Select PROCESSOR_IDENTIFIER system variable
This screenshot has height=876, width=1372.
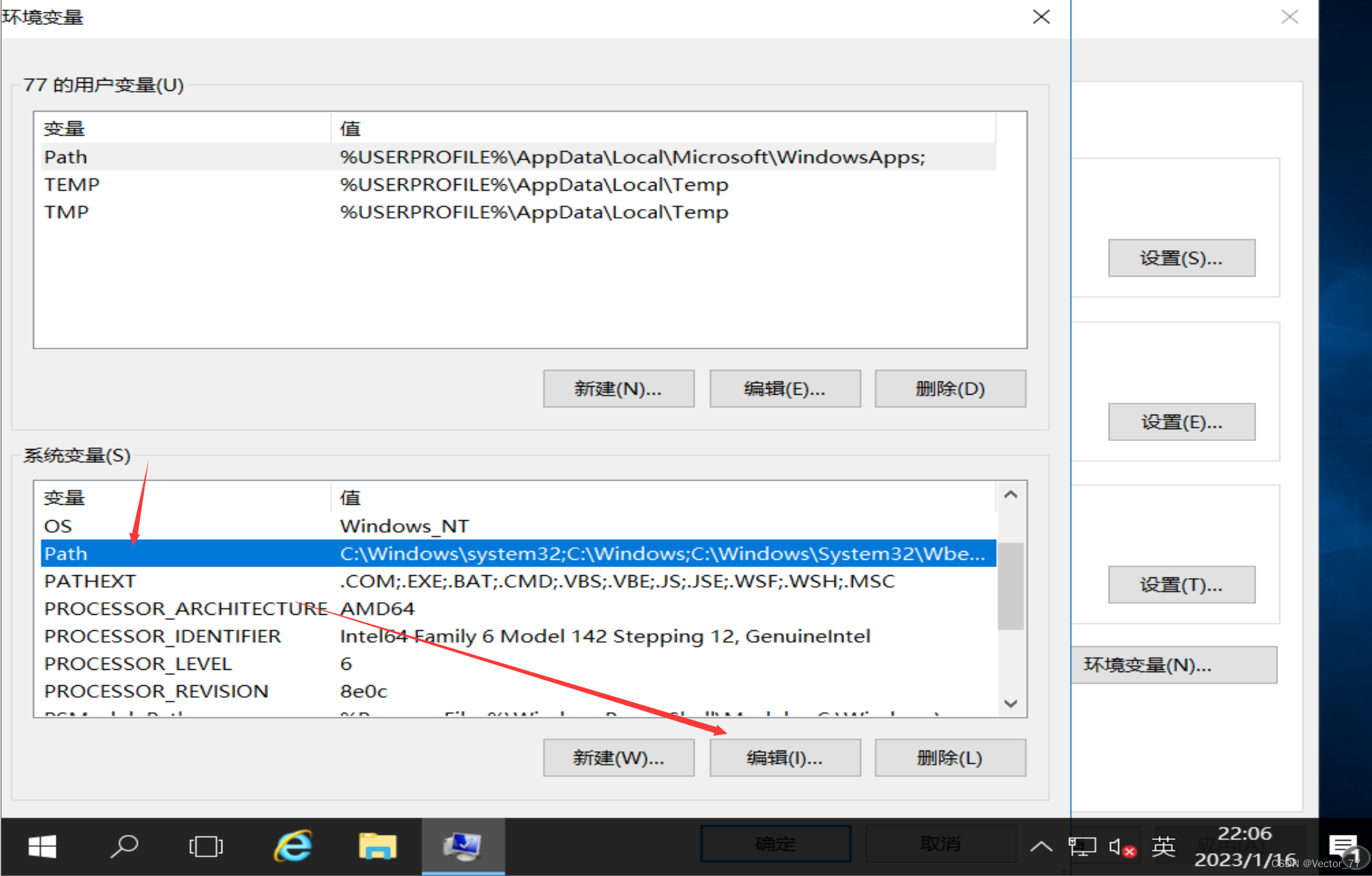coord(518,636)
